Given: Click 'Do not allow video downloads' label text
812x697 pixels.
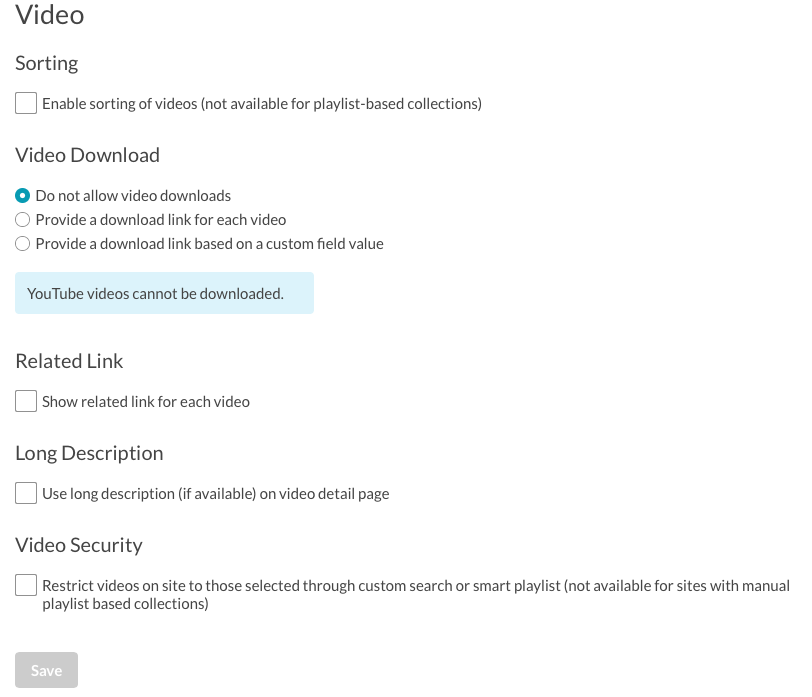Looking at the screenshot, I should tap(133, 196).
